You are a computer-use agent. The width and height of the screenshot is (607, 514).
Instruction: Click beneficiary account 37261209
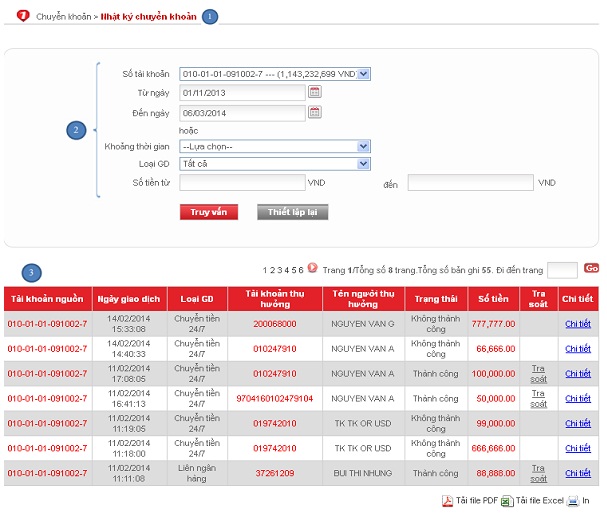coord(275,473)
